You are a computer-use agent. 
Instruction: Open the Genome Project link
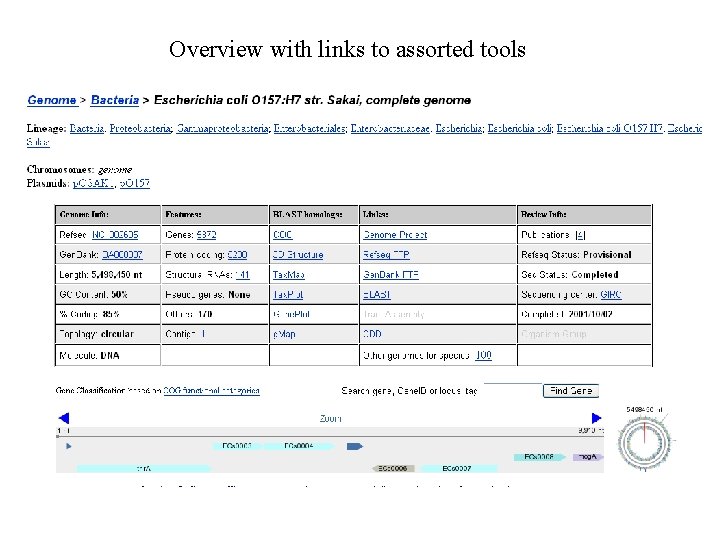[x=395, y=235]
